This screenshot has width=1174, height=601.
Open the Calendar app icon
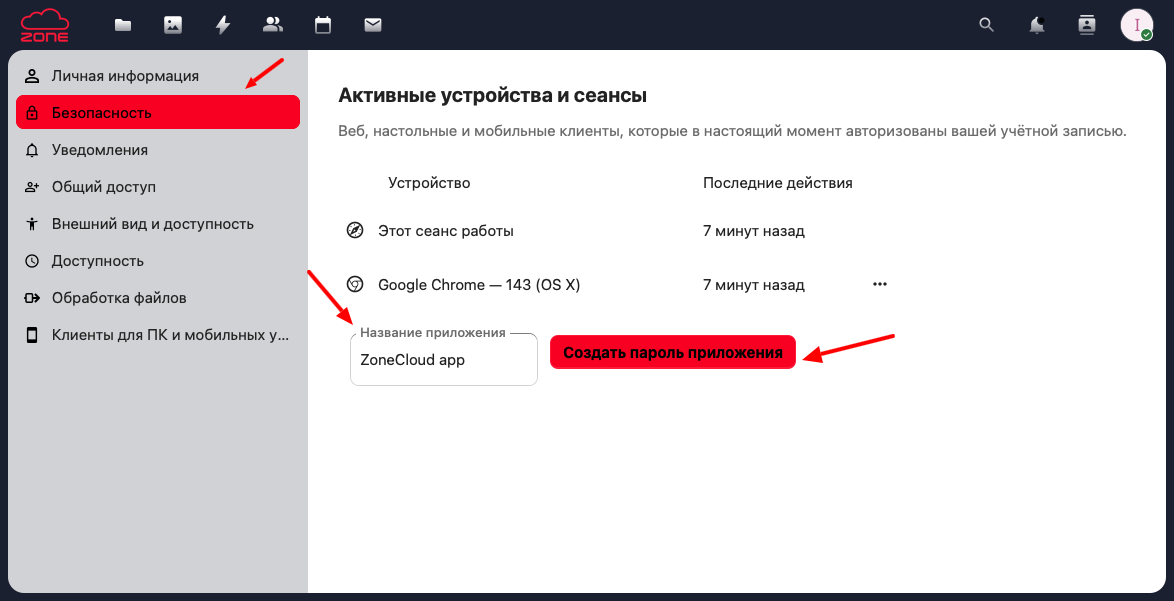[x=323, y=25]
